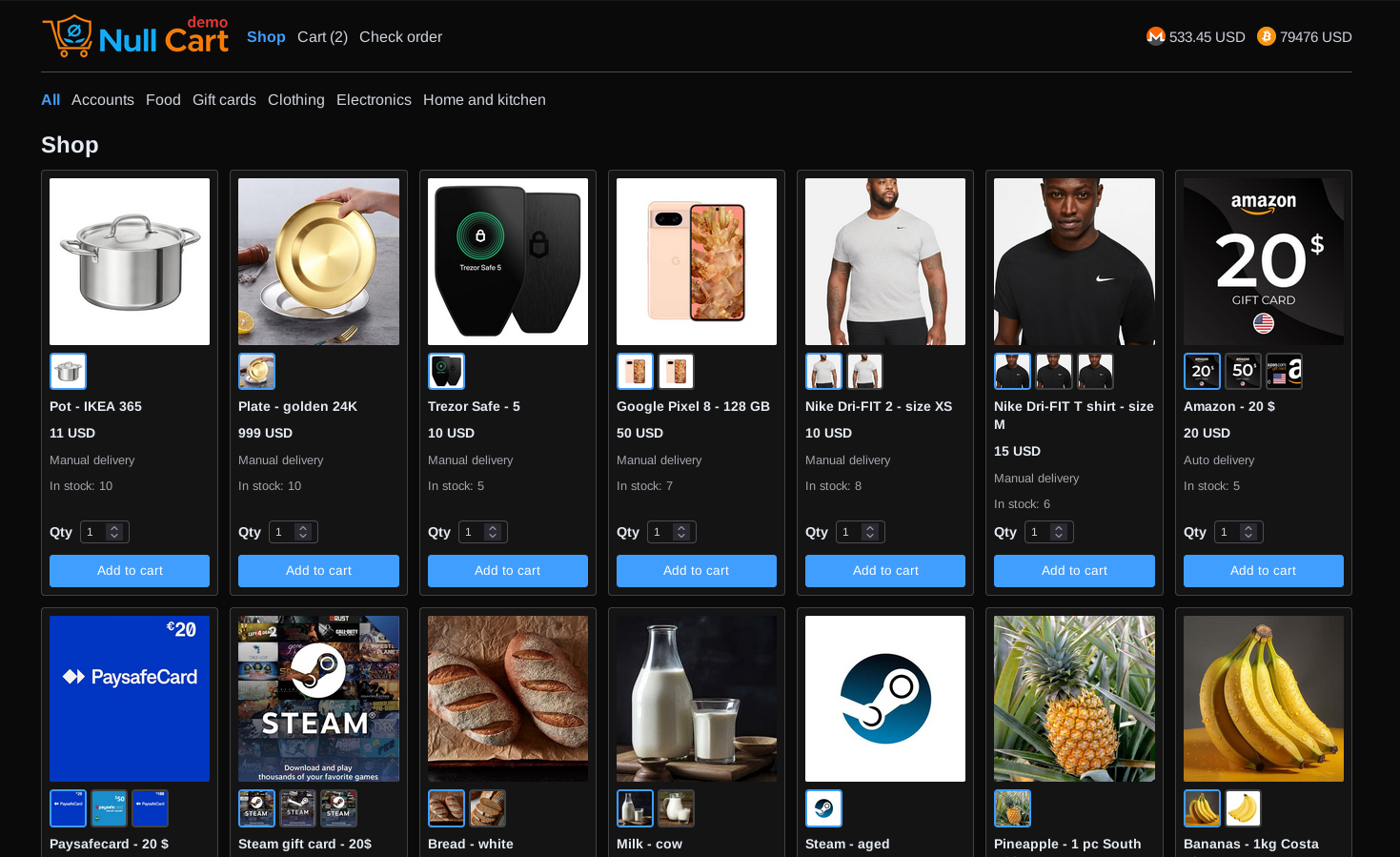Open Cart (2) in top navigation
The width and height of the screenshot is (1400, 857).
coord(322,36)
